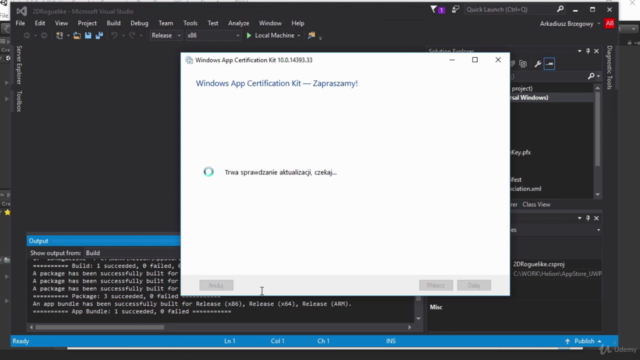Toggle Solution Explorer preview selected items icon
This screenshot has height=360, width=640.
(x=549, y=64)
